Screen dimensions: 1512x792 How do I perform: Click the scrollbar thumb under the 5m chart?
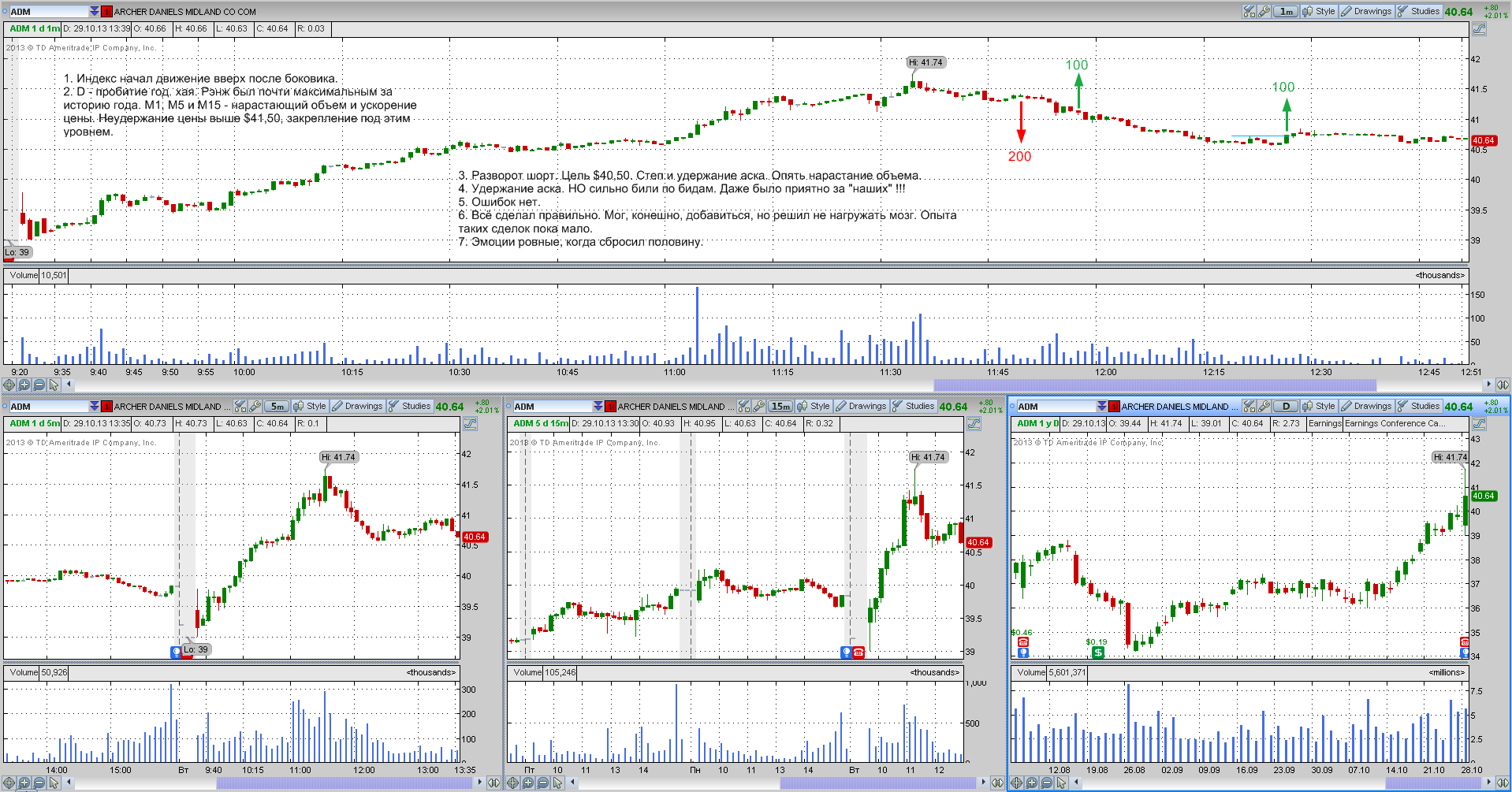[x=344, y=783]
